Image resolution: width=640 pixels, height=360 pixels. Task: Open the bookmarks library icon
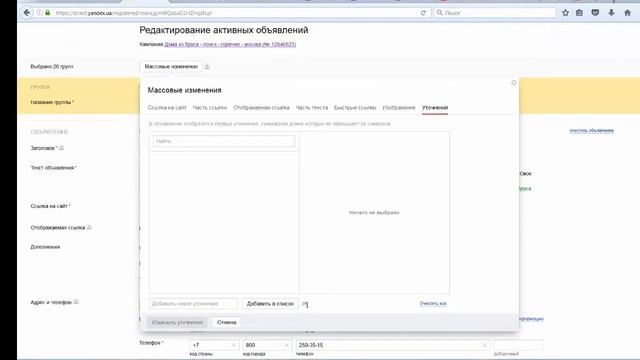pyautogui.click(x=579, y=13)
